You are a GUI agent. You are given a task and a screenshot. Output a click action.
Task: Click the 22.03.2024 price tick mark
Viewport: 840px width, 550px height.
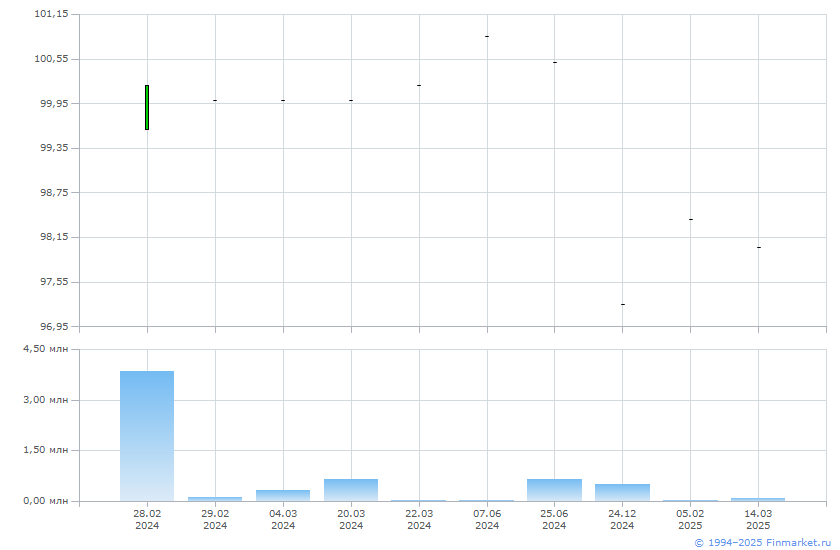point(419,85)
